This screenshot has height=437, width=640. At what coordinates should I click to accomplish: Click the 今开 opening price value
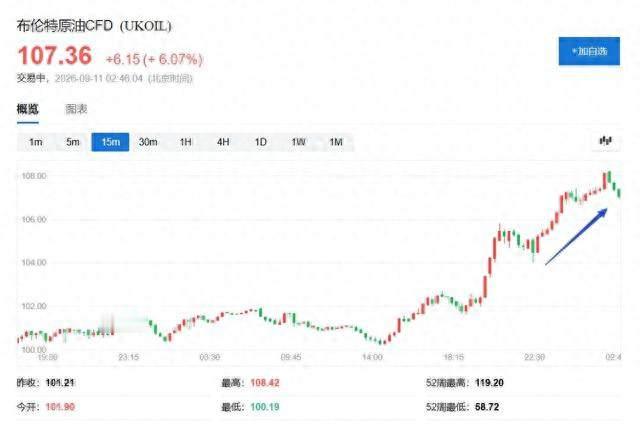(60, 407)
